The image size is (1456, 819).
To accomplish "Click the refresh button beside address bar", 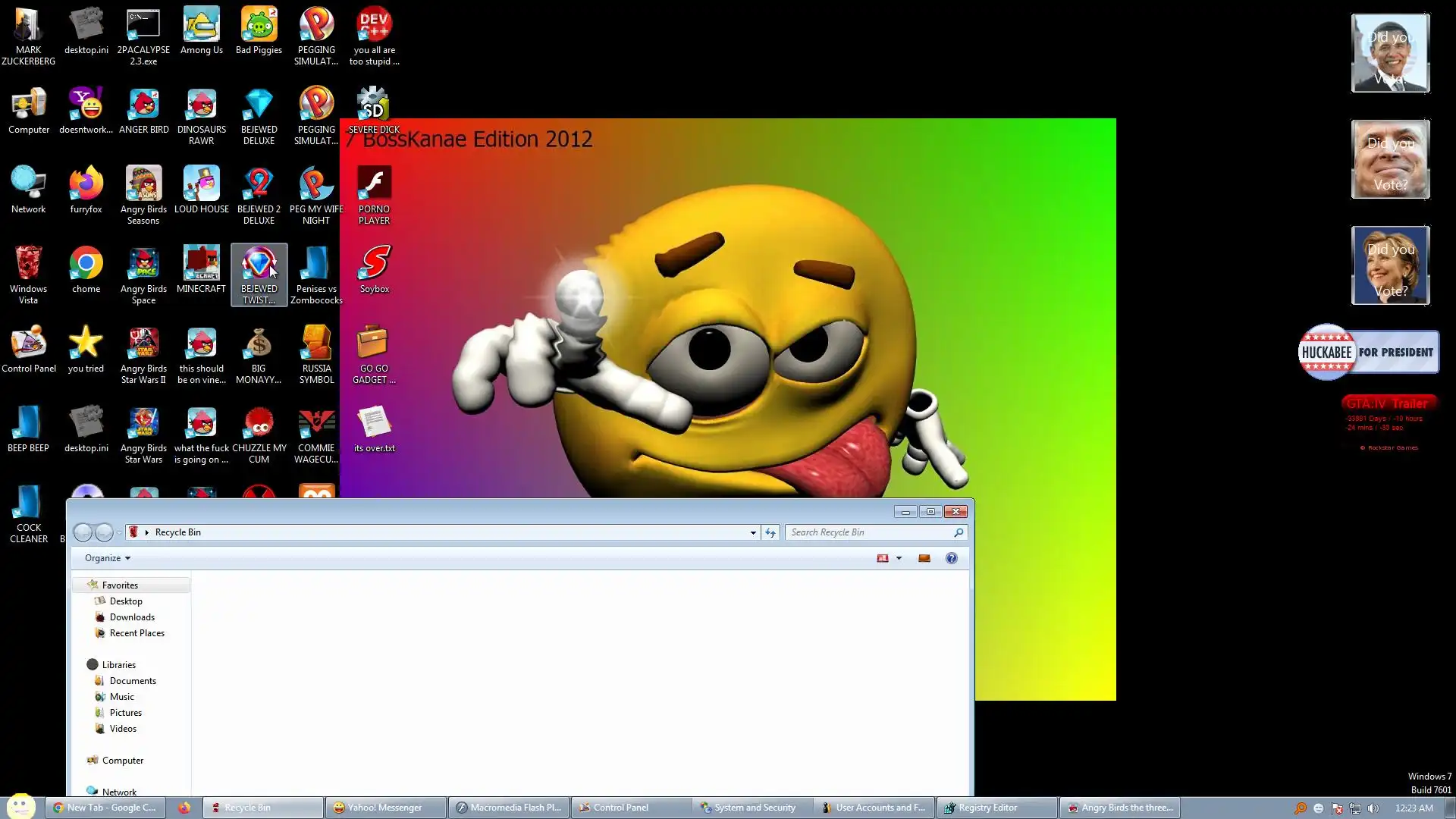I will [770, 532].
